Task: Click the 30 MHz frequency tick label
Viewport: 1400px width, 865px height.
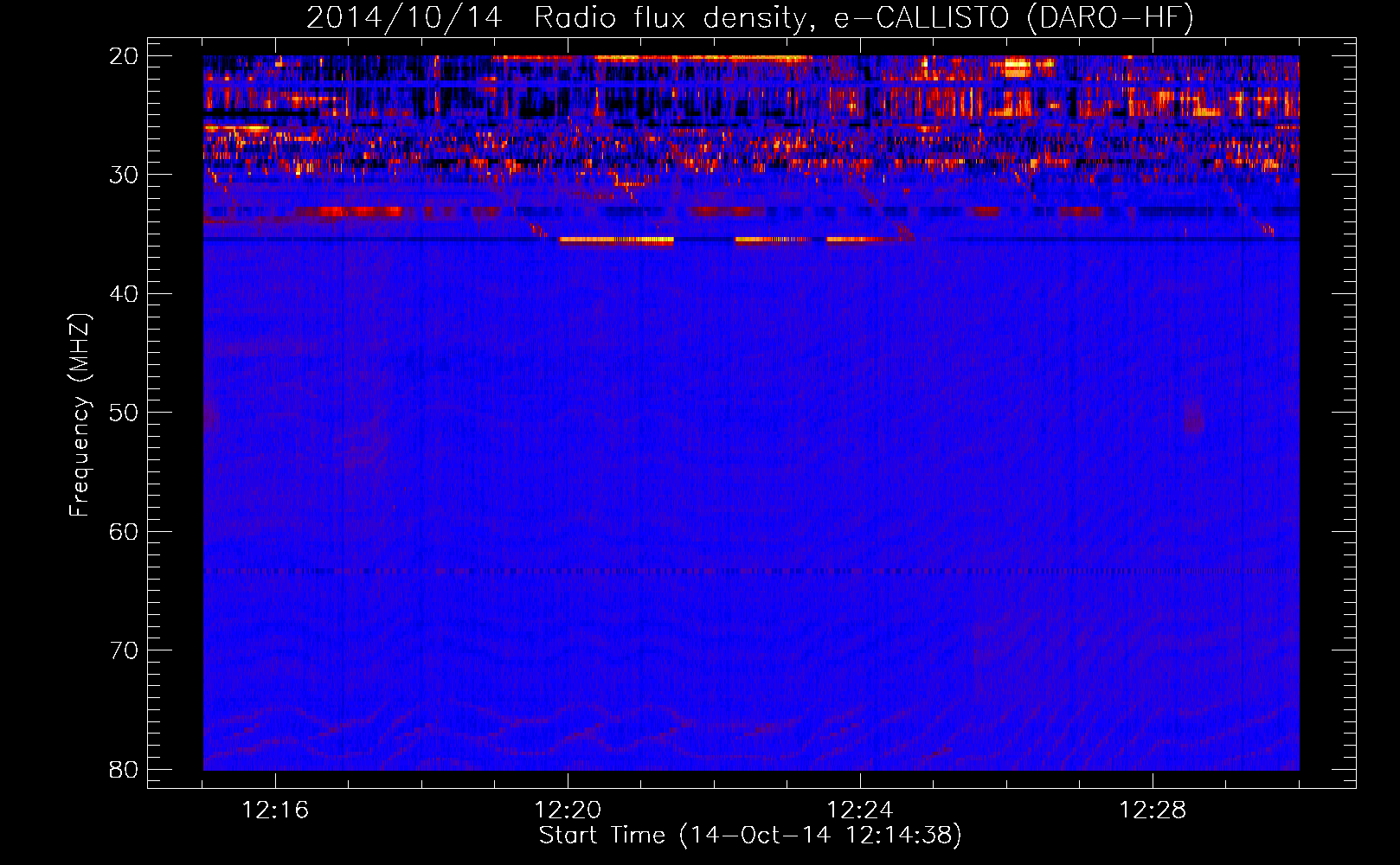Action: [124, 175]
